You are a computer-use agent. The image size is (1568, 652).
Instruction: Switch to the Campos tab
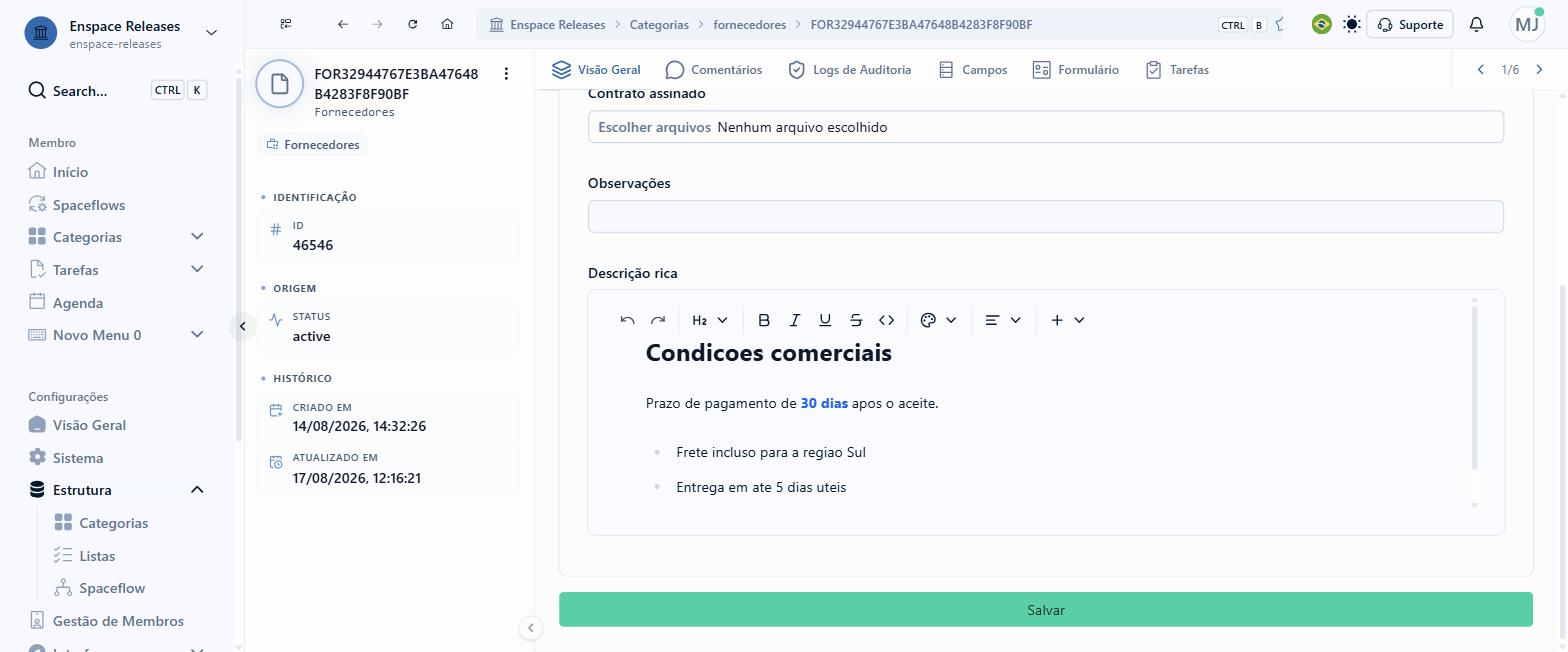tap(972, 70)
